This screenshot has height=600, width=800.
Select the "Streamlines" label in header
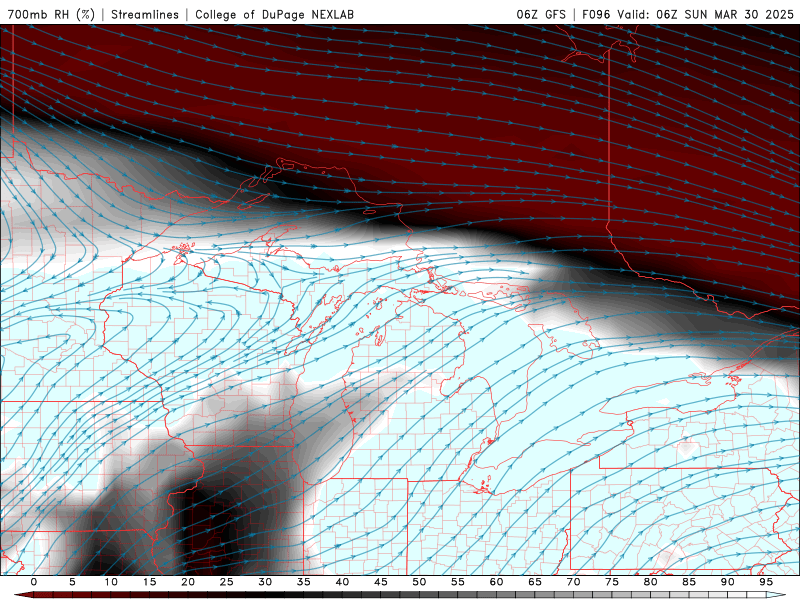coord(145,14)
